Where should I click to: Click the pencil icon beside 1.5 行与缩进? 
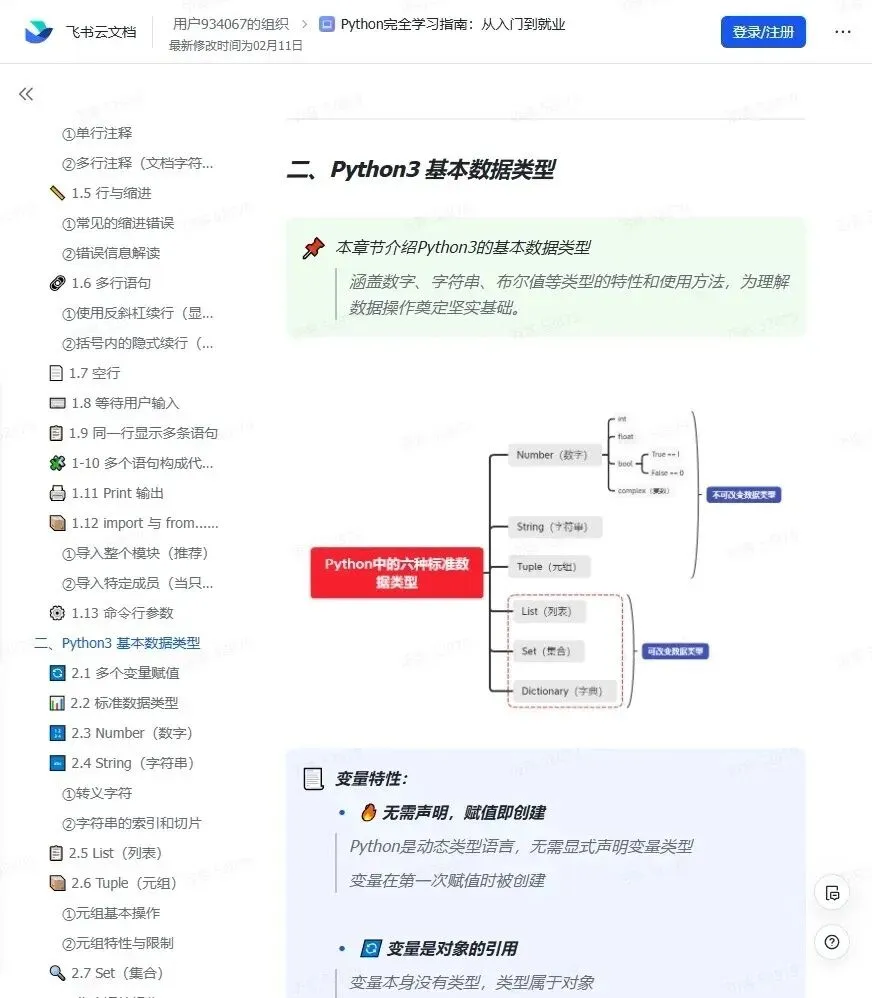click(x=57, y=193)
